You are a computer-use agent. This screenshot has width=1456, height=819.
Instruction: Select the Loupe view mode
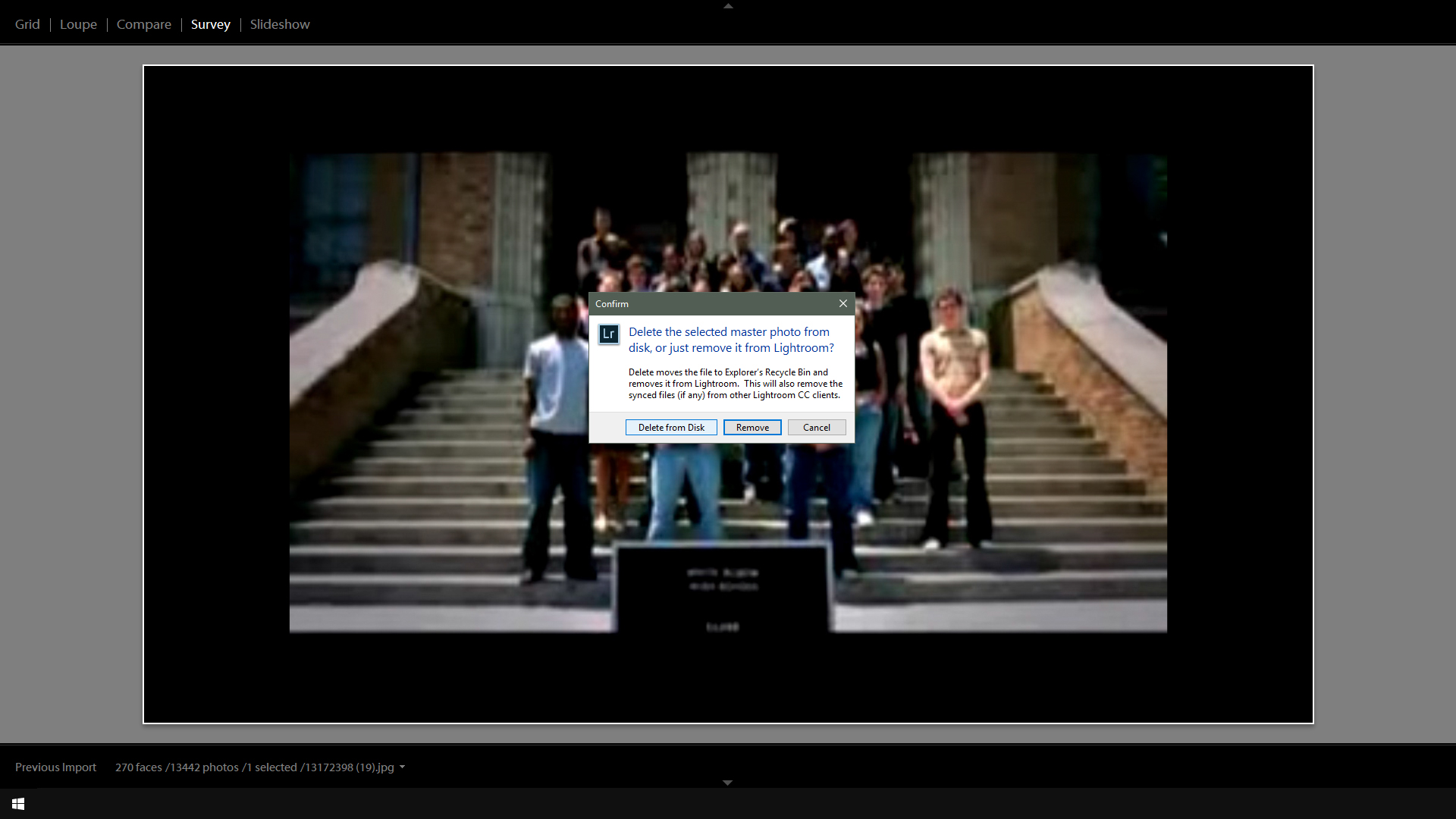pos(78,23)
